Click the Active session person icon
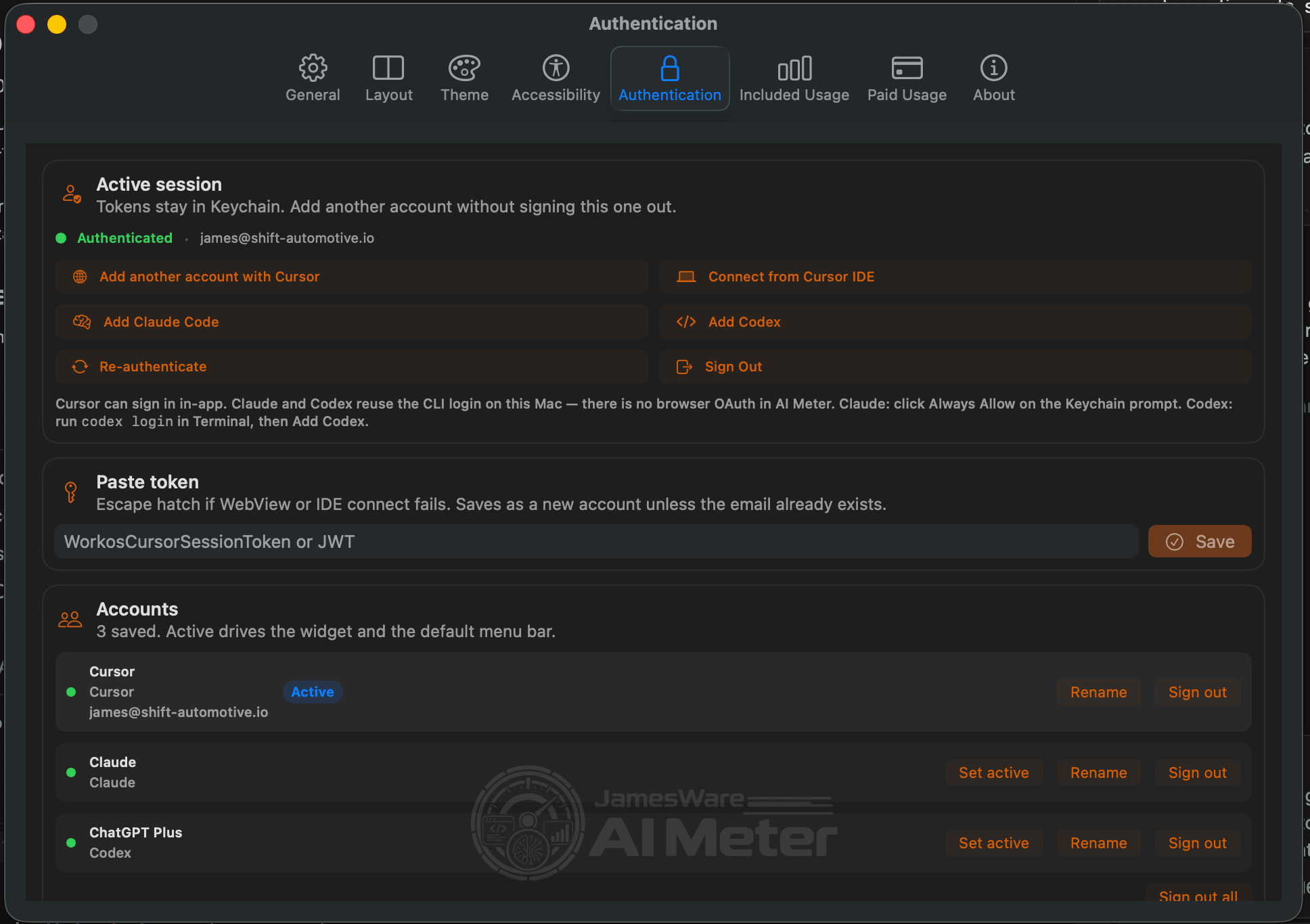The height and width of the screenshot is (924, 1310). coord(72,194)
